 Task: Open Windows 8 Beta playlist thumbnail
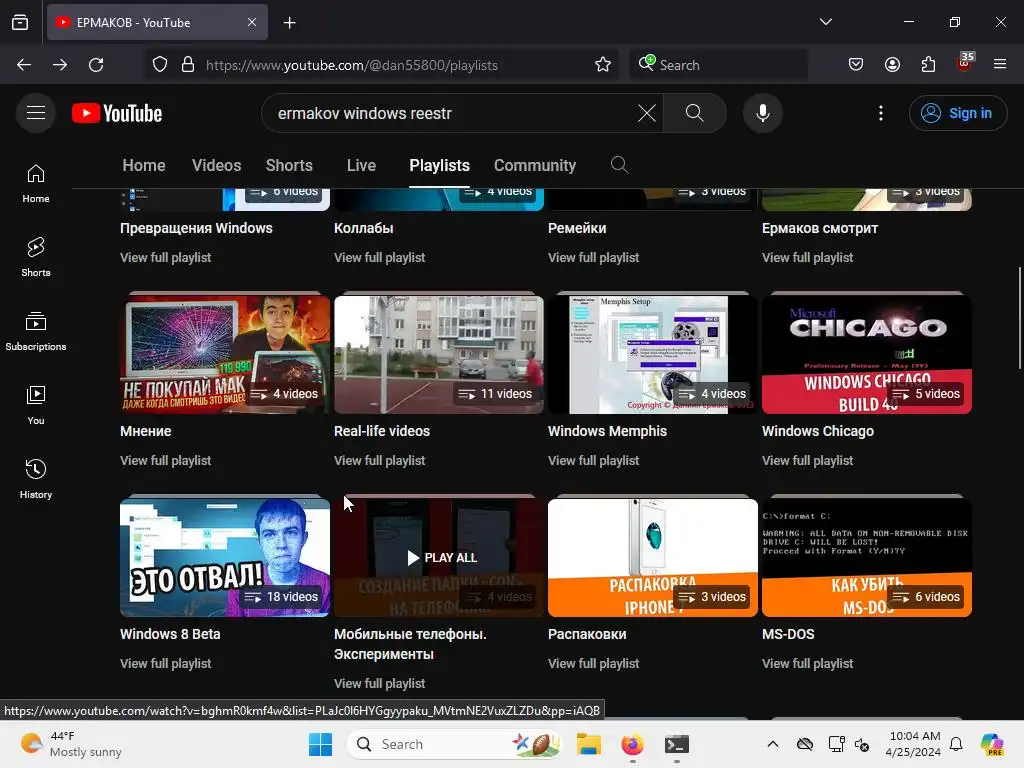tap(225, 558)
